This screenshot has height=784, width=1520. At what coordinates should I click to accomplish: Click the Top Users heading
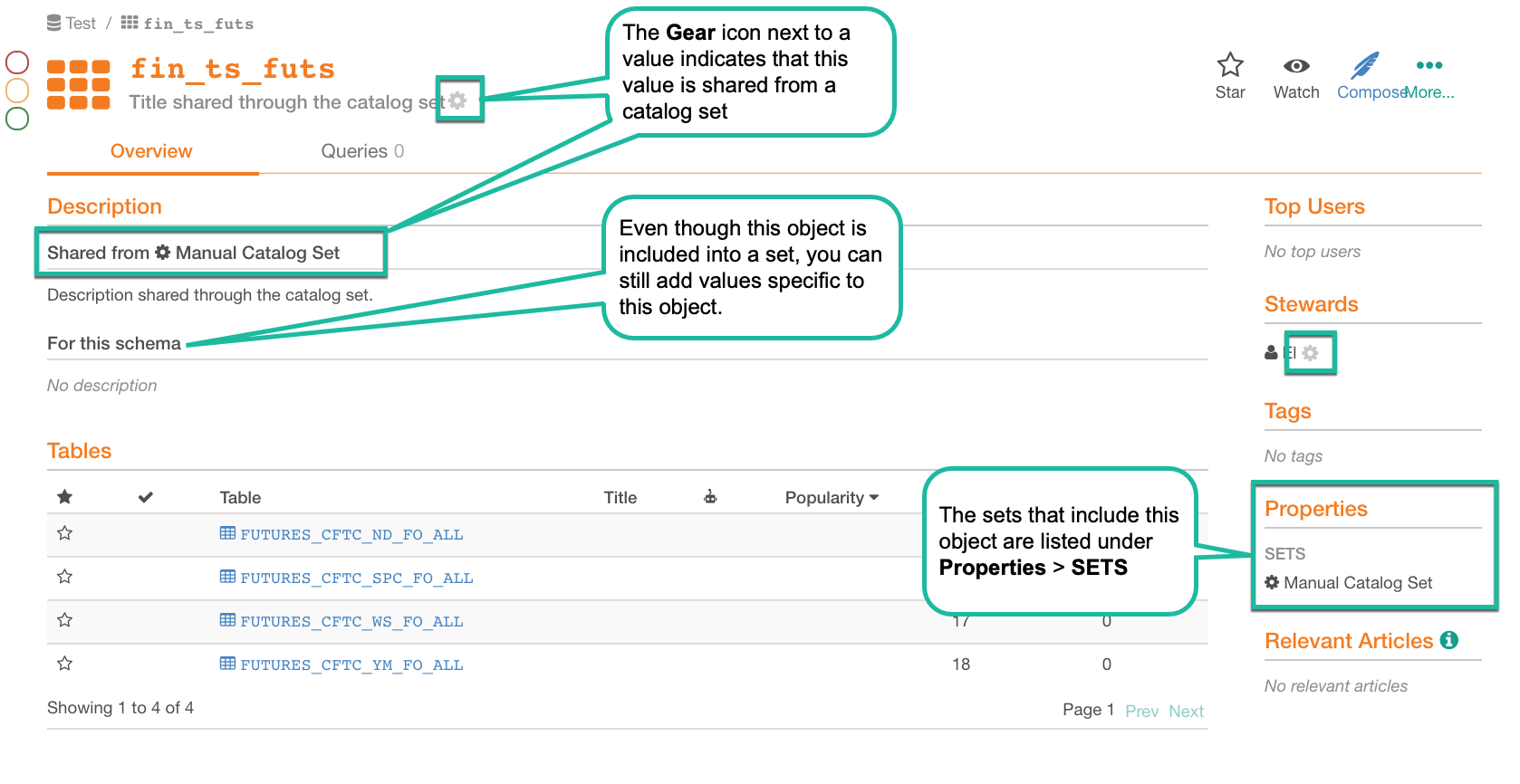tap(1314, 206)
